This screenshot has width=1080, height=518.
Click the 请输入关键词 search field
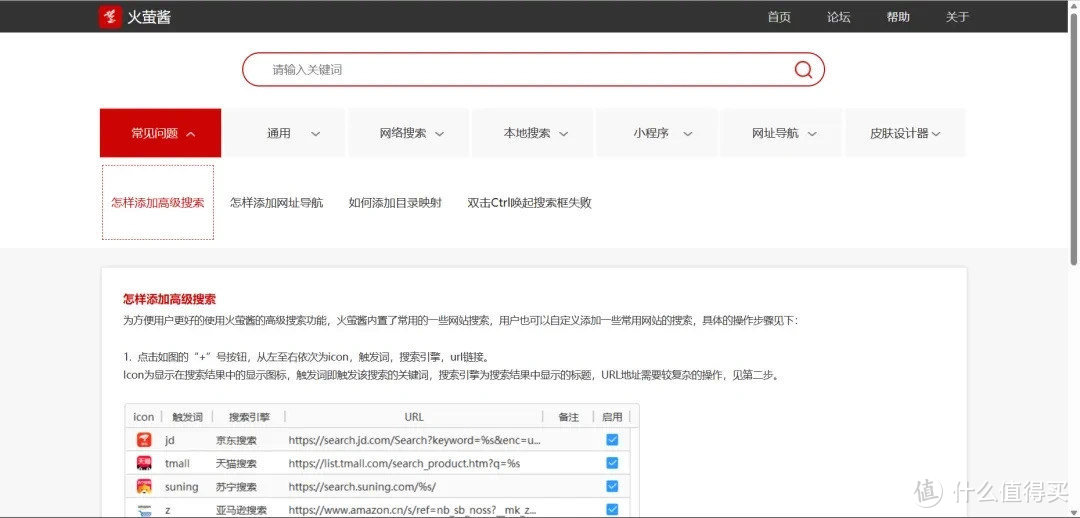click(533, 70)
